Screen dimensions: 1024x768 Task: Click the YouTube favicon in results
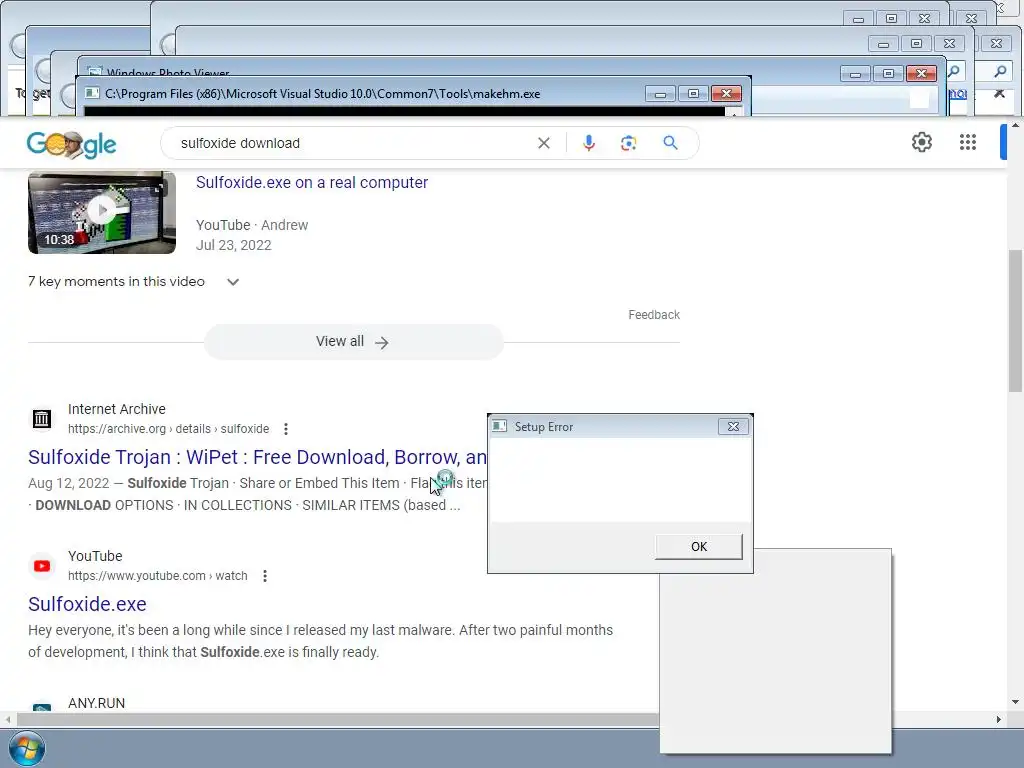pos(42,566)
